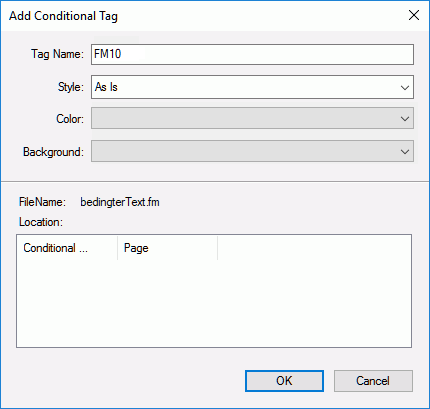Click the Background dropdown chevron arrow
Screen dimensions: 430x409
[405, 152]
